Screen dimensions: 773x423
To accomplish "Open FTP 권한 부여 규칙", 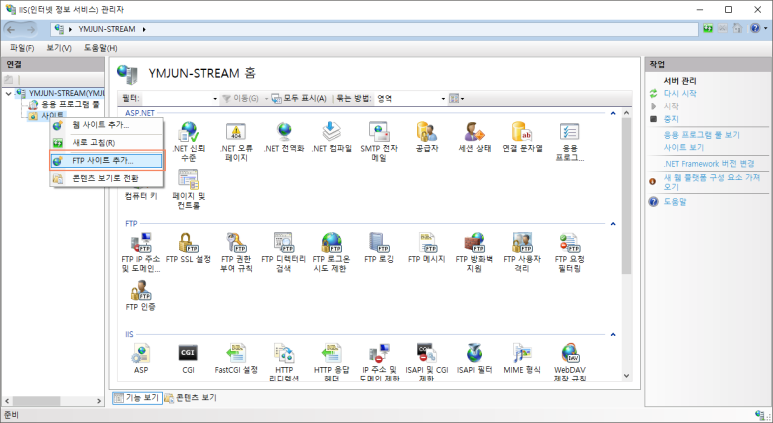I will (236, 252).
